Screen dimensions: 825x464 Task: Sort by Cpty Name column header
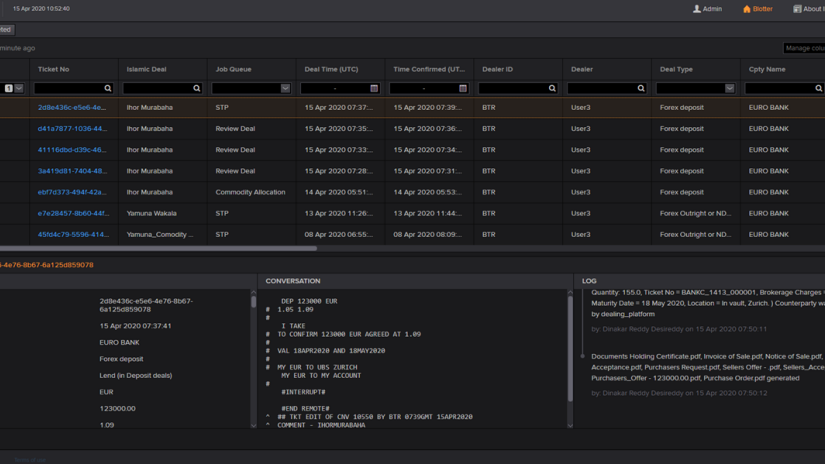coord(767,69)
